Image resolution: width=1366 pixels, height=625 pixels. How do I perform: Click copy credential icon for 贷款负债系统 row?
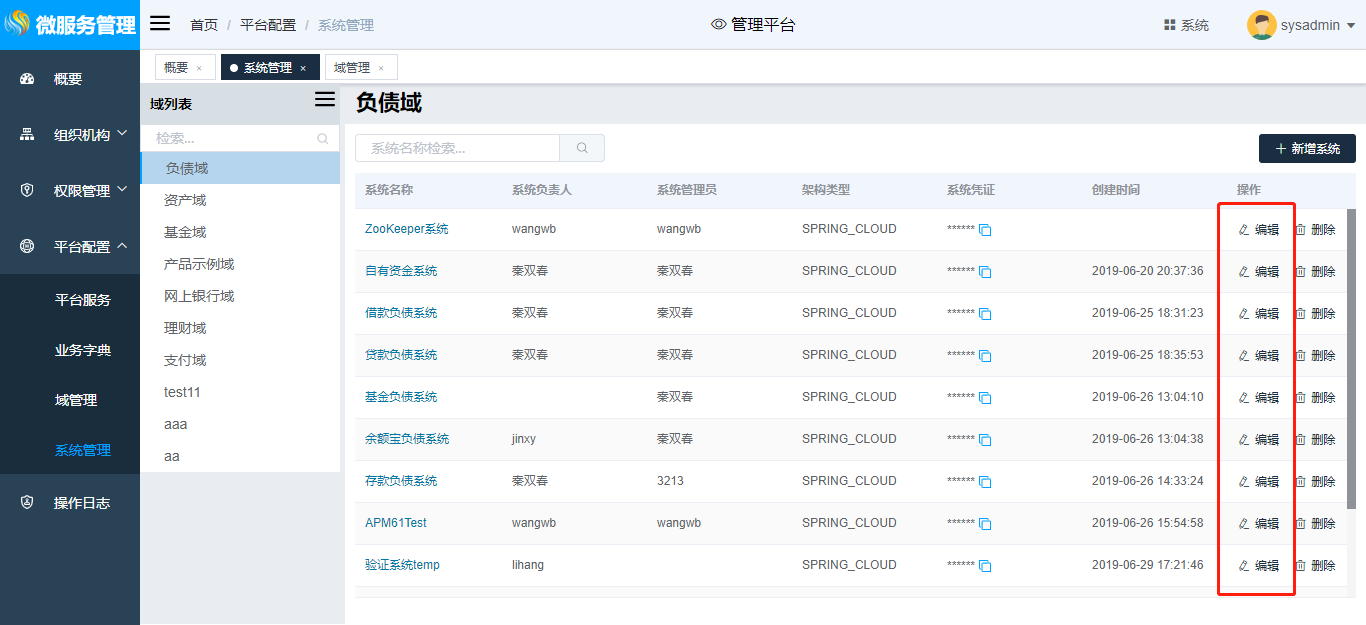click(x=985, y=356)
